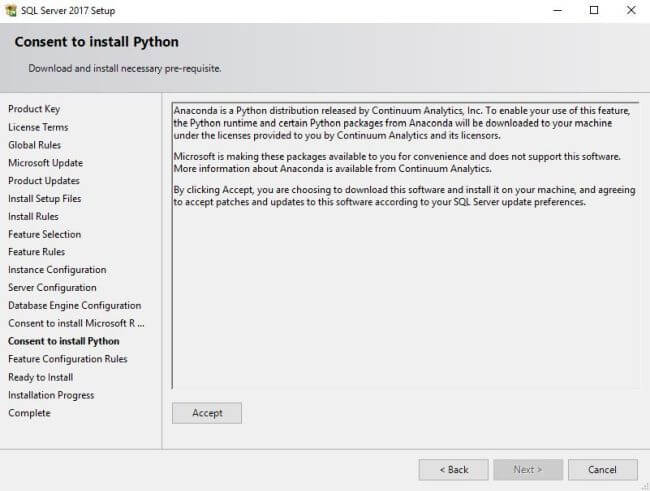Select the Install Rules step
This screenshot has height=491, width=650.
tap(33, 216)
